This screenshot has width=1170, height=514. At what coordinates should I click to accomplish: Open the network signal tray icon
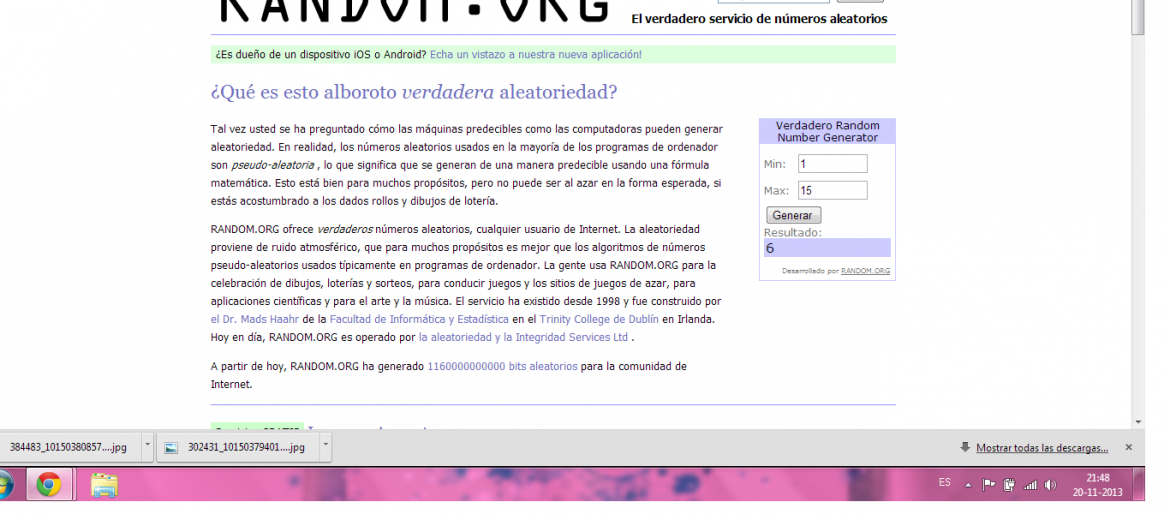(1029, 485)
